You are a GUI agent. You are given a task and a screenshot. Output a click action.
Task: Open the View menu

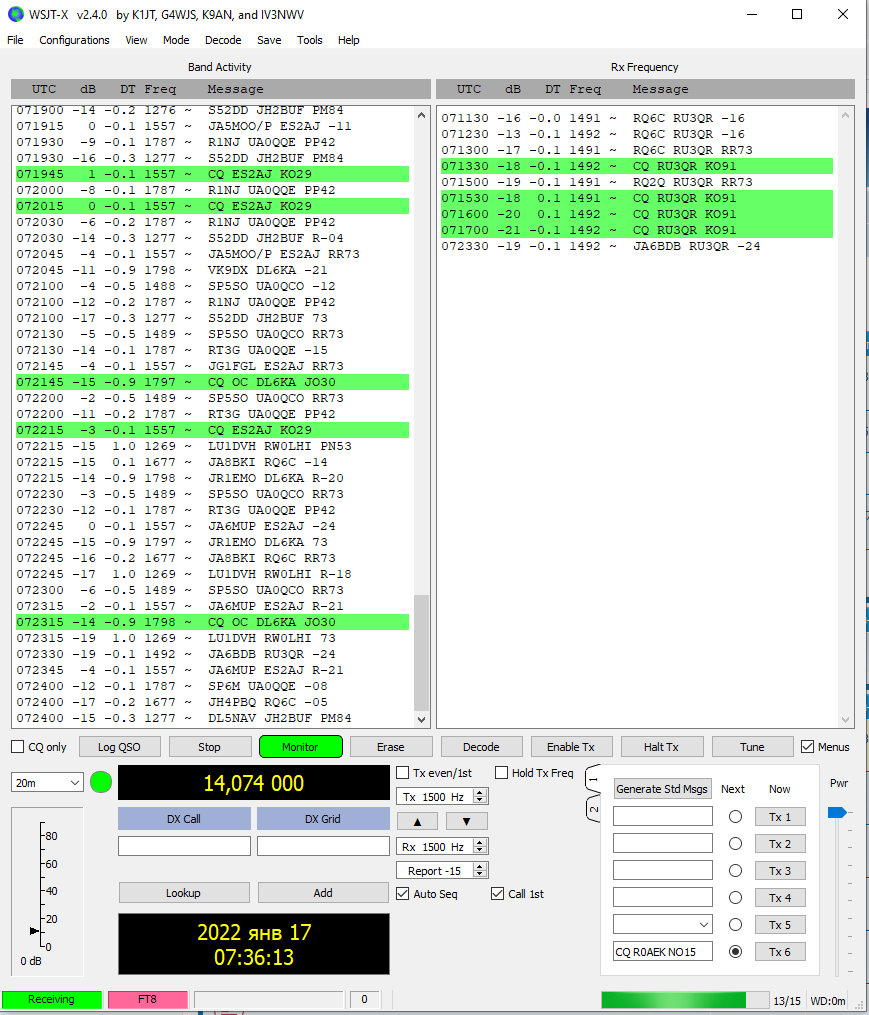(136, 40)
